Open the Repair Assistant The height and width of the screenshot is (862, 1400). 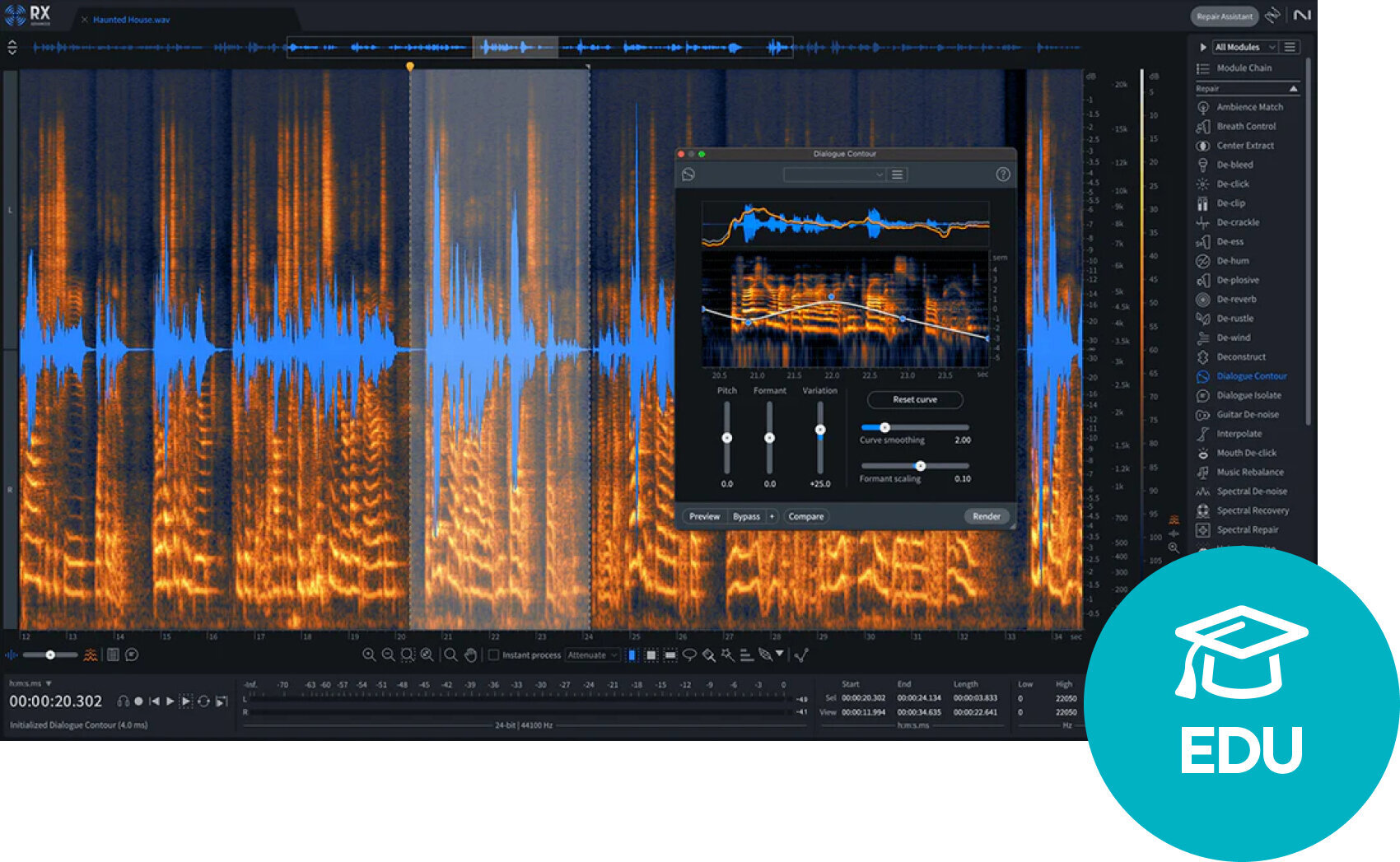(x=1225, y=16)
